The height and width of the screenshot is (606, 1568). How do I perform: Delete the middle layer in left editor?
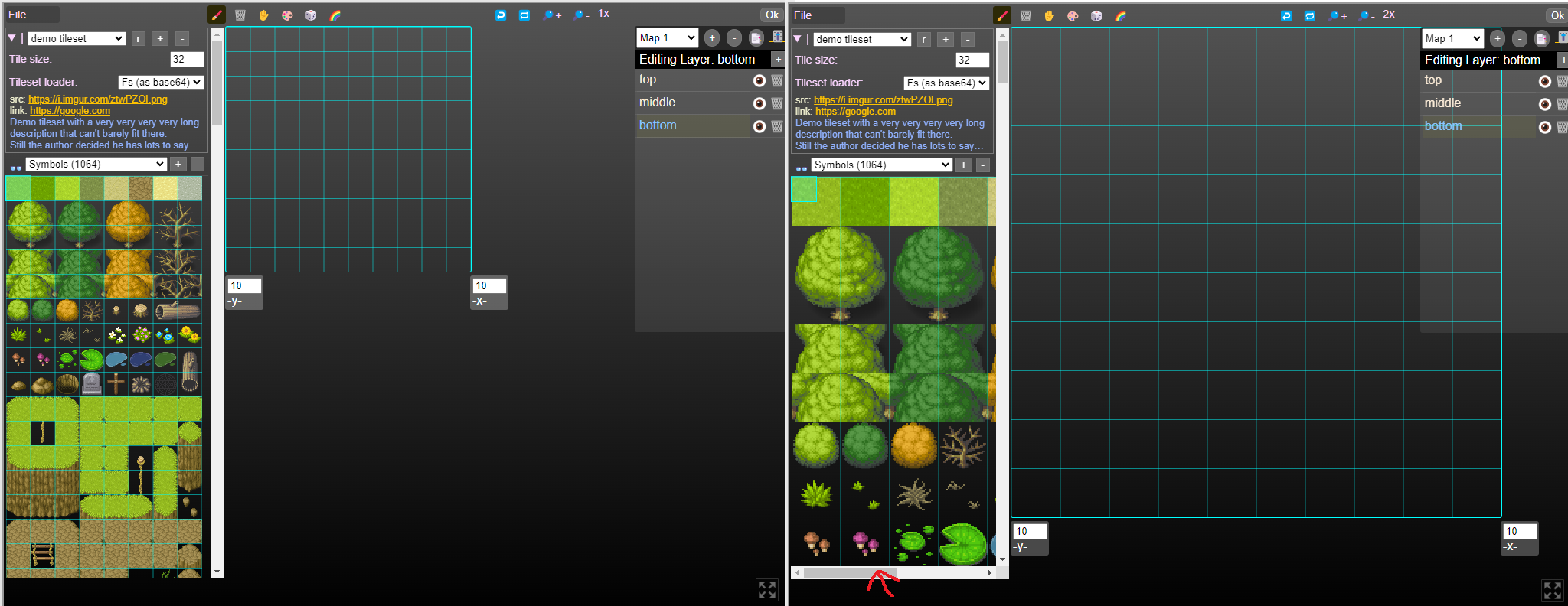(x=777, y=103)
